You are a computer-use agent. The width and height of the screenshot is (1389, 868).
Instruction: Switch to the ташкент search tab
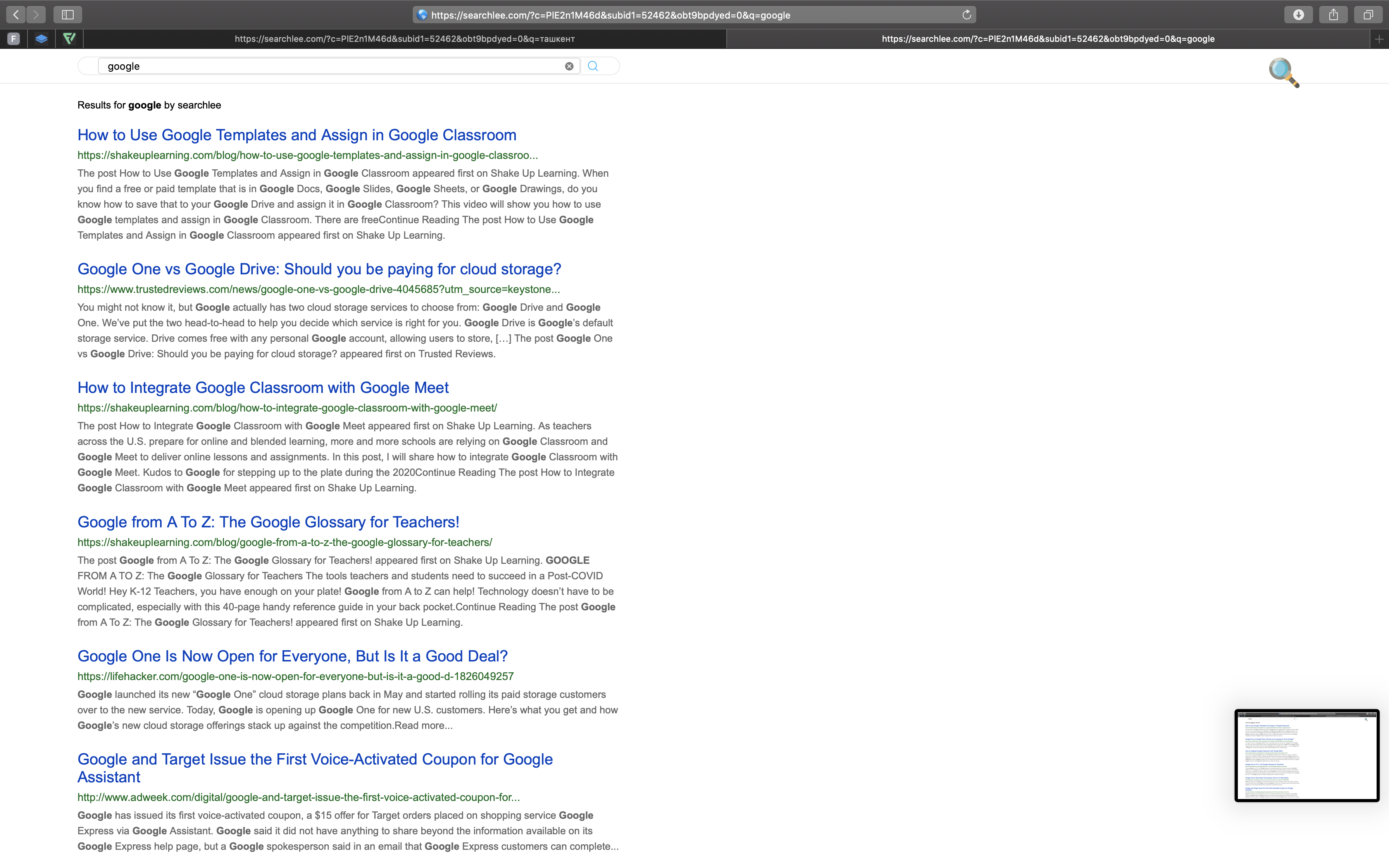point(405,39)
